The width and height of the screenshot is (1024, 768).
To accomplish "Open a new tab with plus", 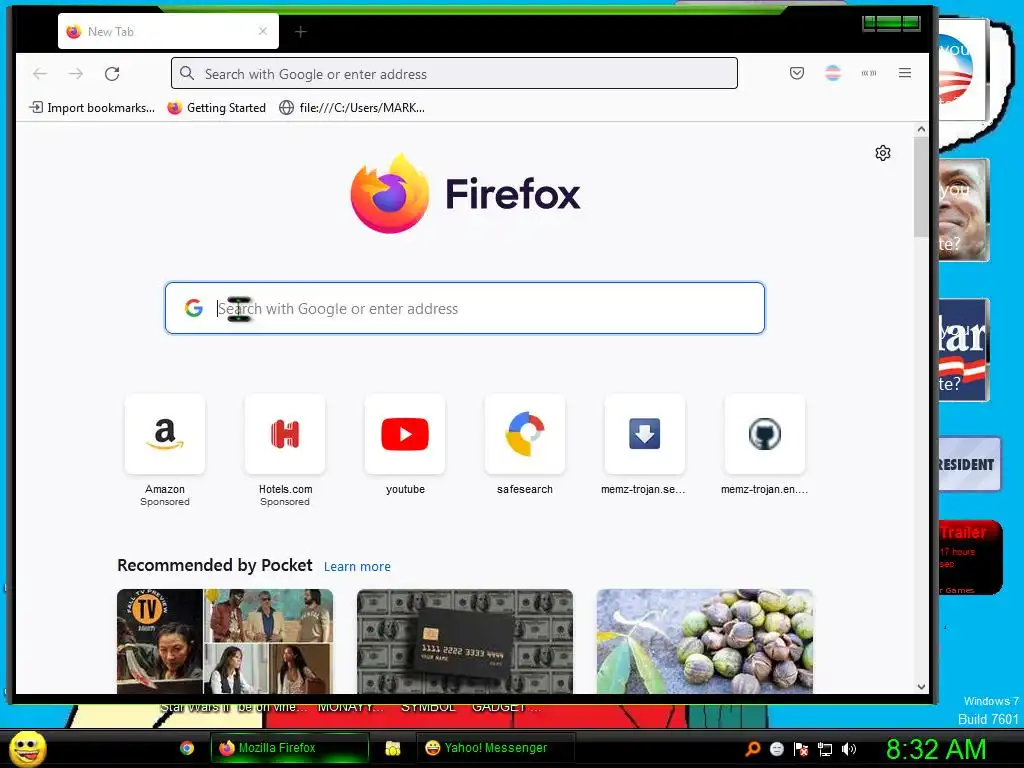I will tap(300, 31).
